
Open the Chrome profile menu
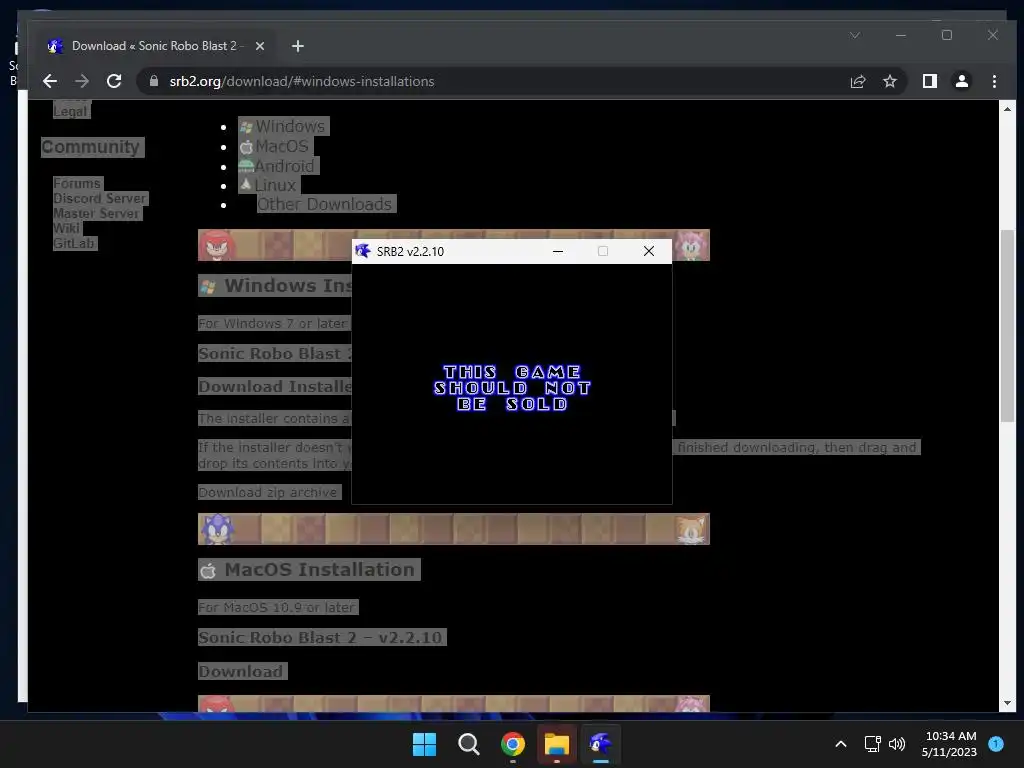pyautogui.click(x=961, y=81)
